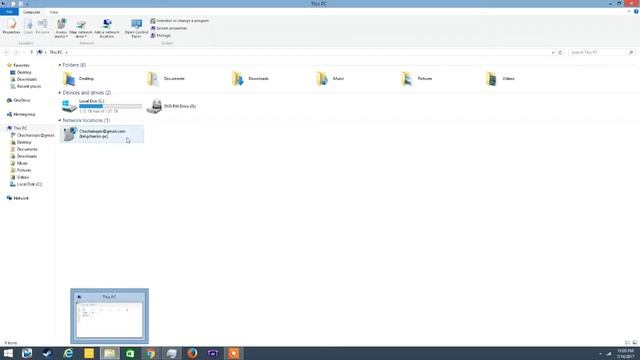This screenshot has height=360, width=640.
Task: Collapse the Folders (6) group
Action: [60, 65]
